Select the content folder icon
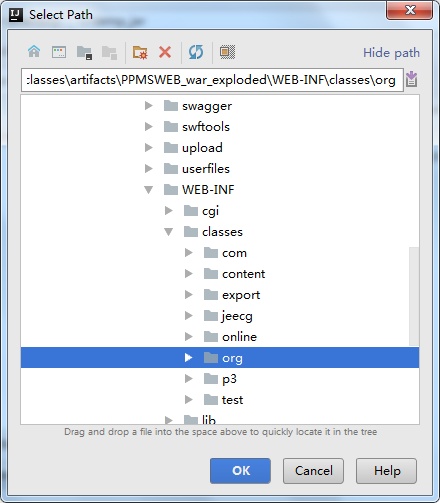Screen dimensions: 440x503 (211, 274)
